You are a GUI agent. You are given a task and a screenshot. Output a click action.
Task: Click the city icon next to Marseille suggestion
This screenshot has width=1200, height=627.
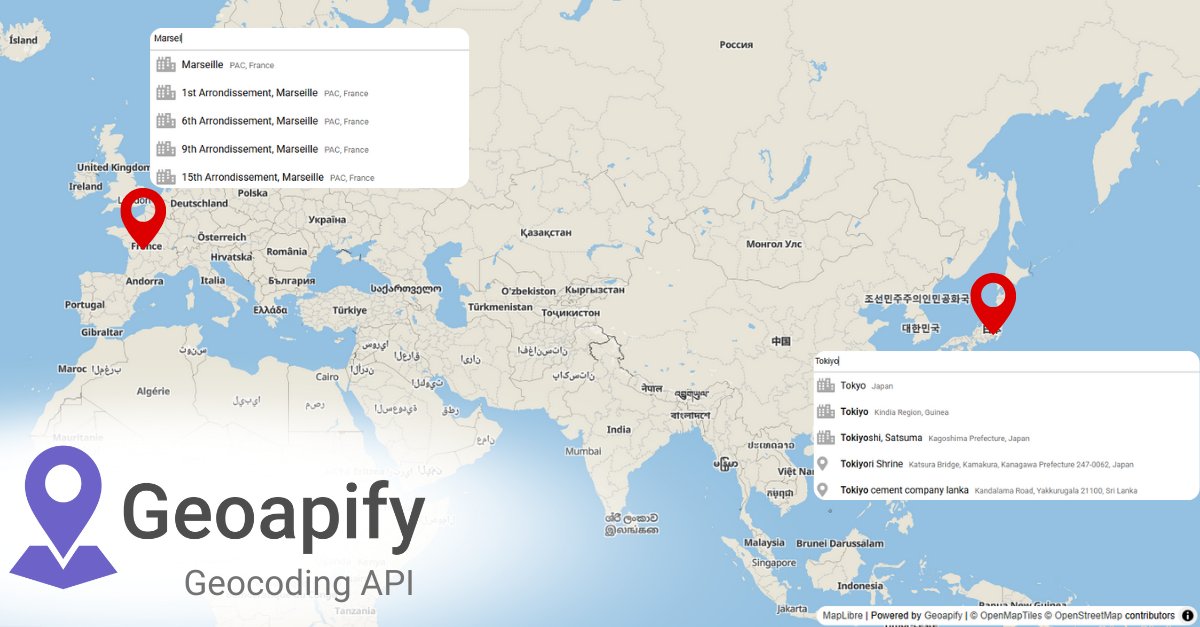(166, 64)
